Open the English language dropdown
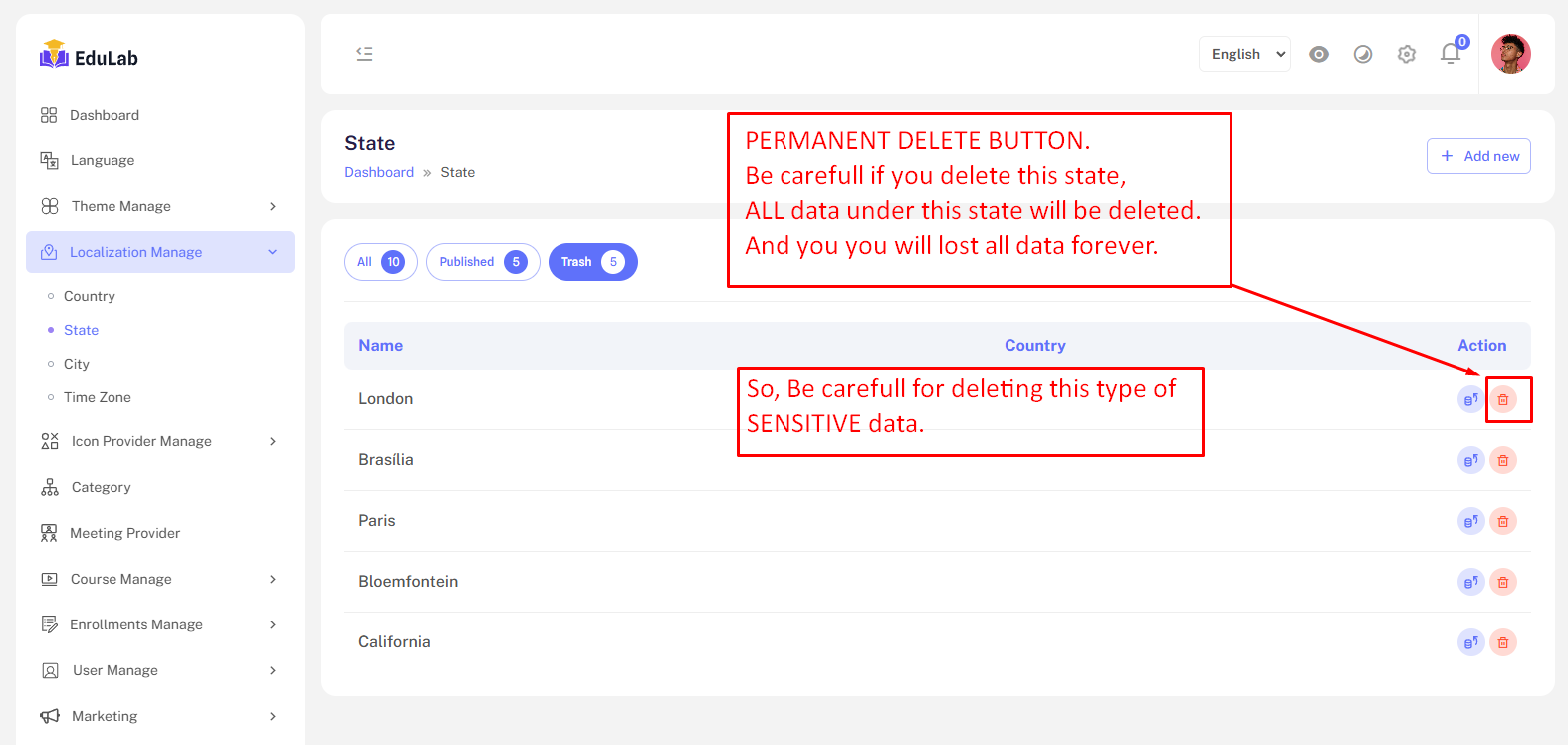Screen dimensions: 1568x745 coord(1244,54)
